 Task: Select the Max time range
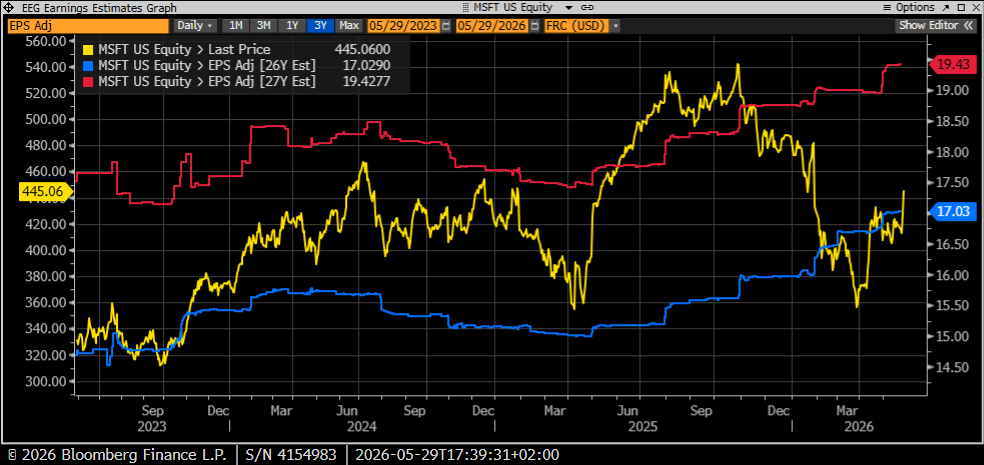pyautogui.click(x=349, y=26)
